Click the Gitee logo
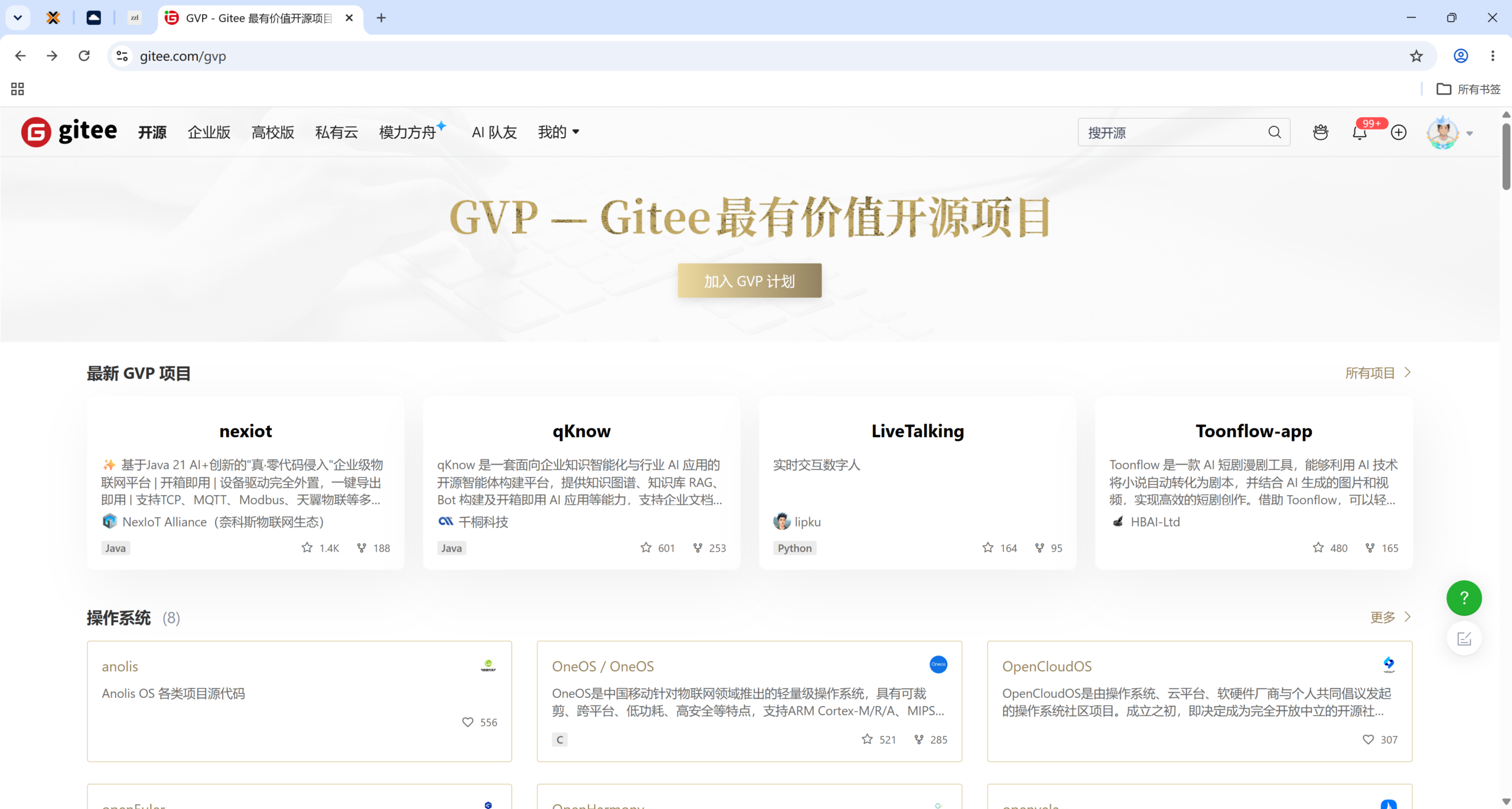 (69, 132)
